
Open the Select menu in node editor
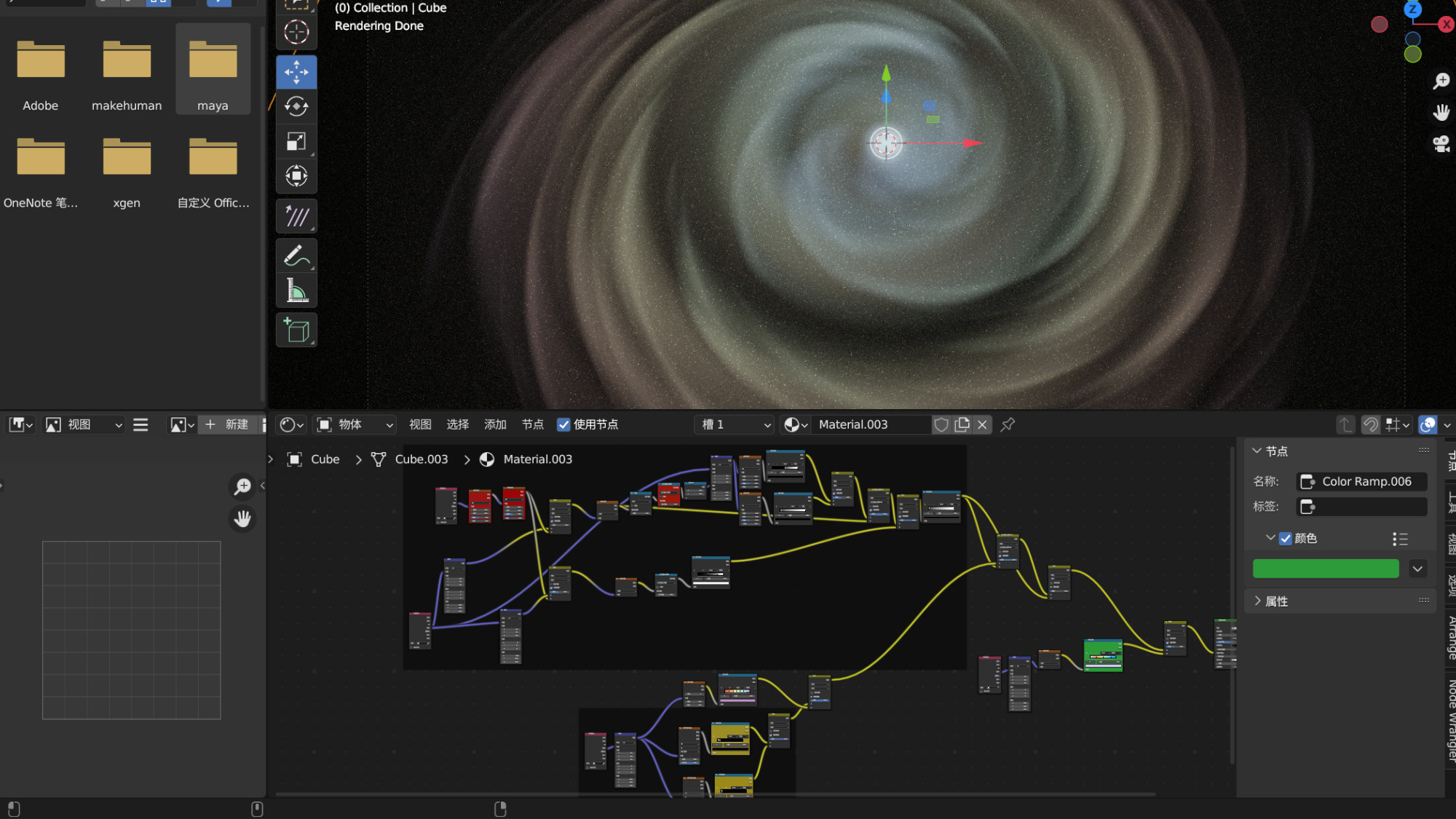pos(457,424)
